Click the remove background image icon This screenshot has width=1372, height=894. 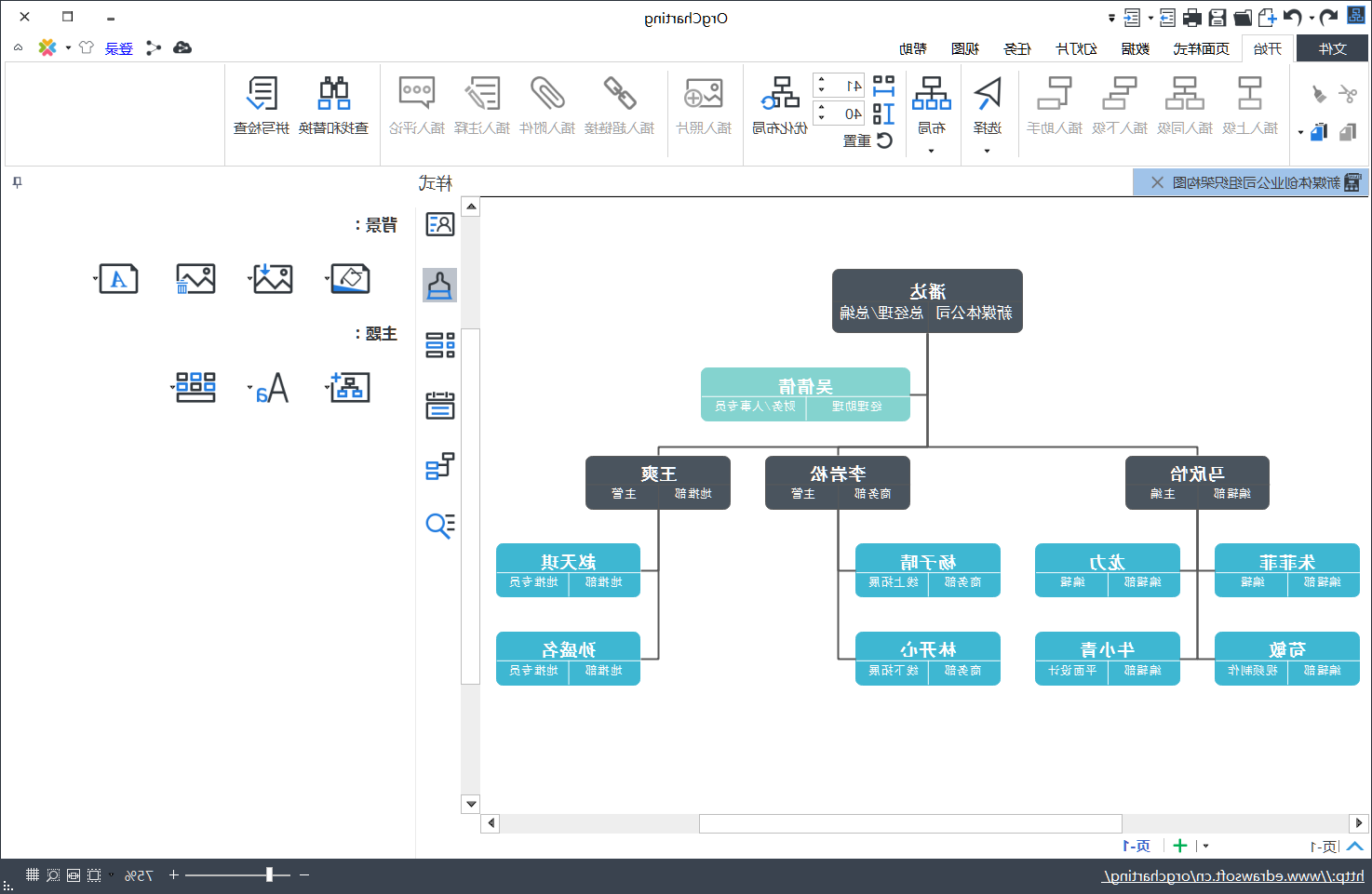(x=195, y=278)
